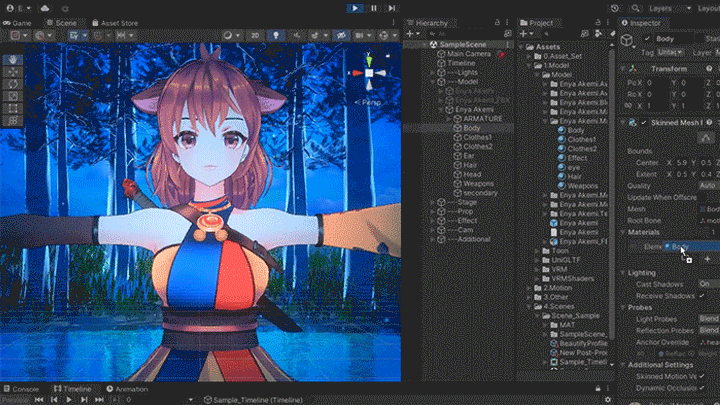Click the Hierarchy add (+) button
720x405 pixels.
tap(413, 34)
